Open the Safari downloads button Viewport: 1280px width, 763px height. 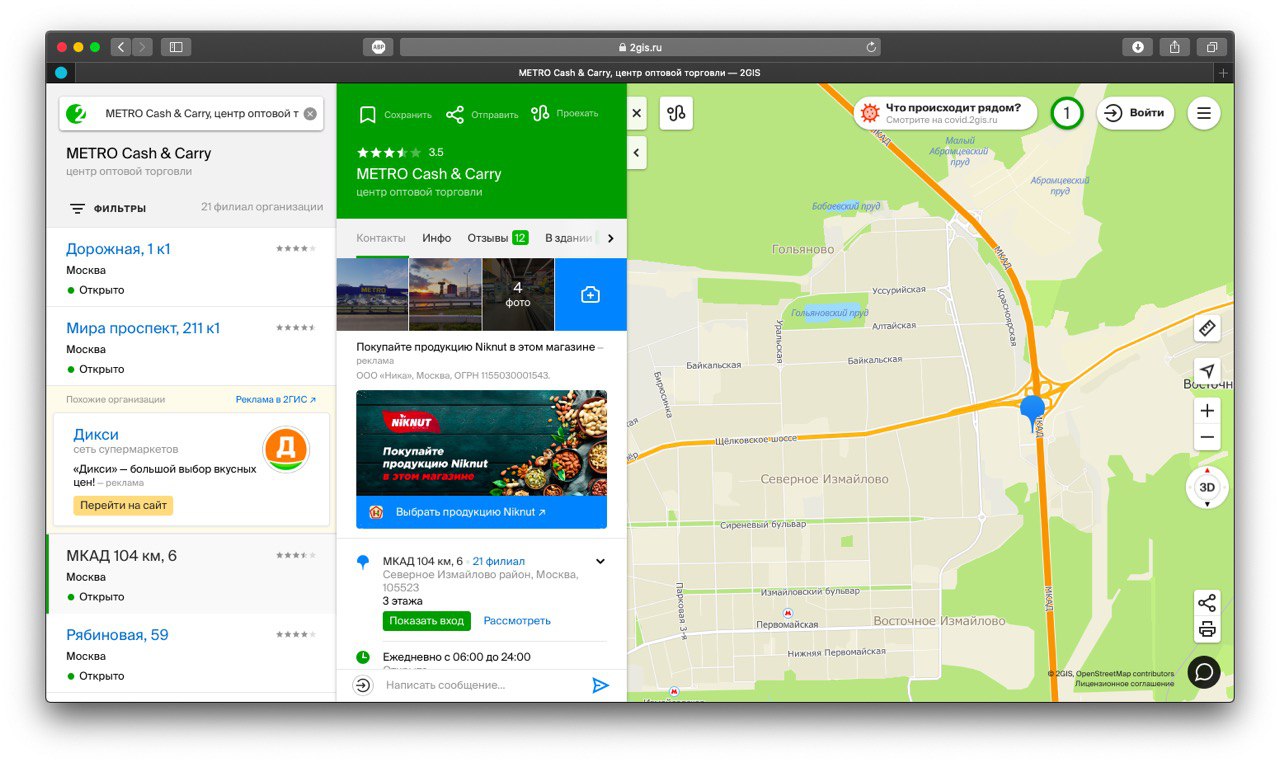click(x=1138, y=47)
